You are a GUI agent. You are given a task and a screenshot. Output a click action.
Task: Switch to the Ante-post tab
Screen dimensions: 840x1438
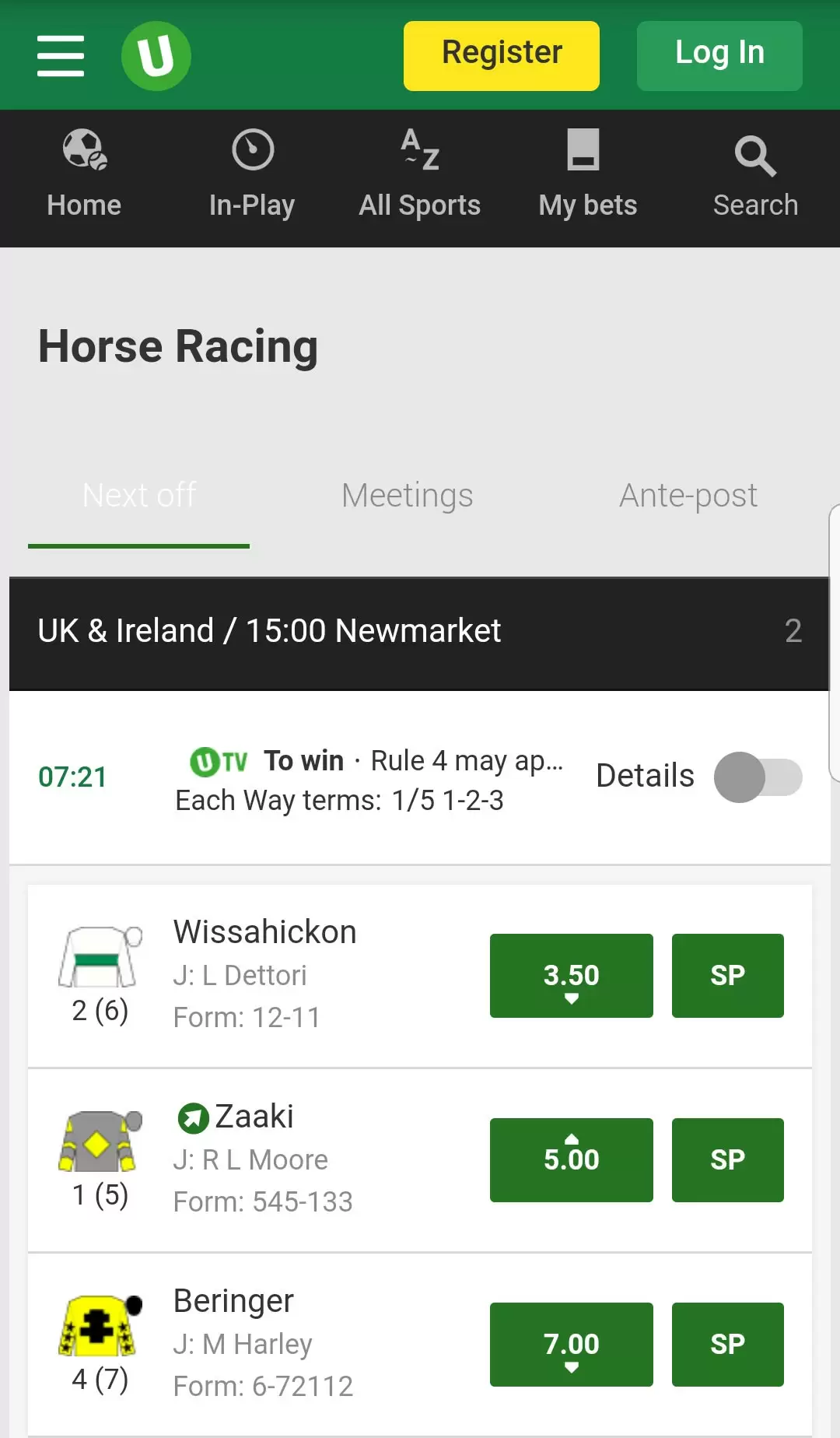pos(688,496)
